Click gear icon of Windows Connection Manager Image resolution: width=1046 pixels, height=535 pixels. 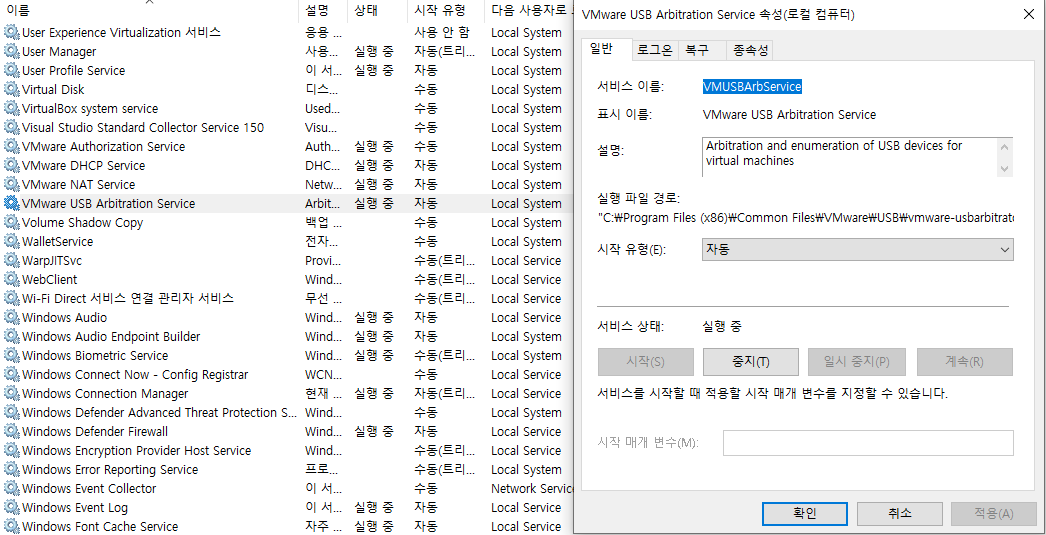(x=11, y=394)
